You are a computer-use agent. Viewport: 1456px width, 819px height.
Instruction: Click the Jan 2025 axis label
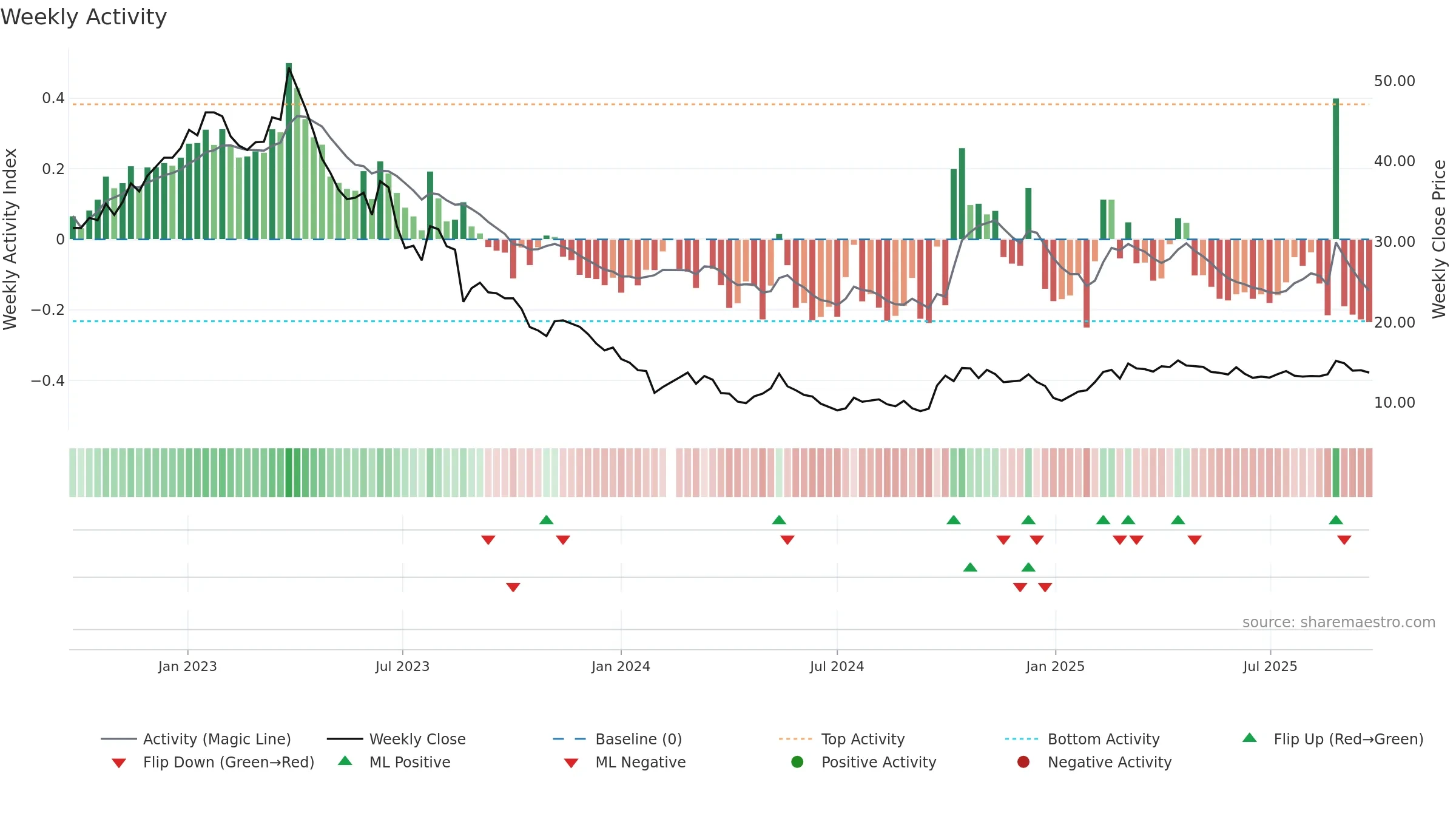(1055, 666)
